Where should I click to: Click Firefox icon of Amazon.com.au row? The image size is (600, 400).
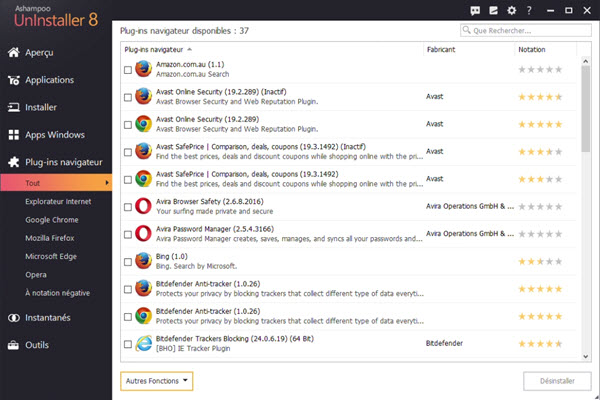pyautogui.click(x=143, y=69)
